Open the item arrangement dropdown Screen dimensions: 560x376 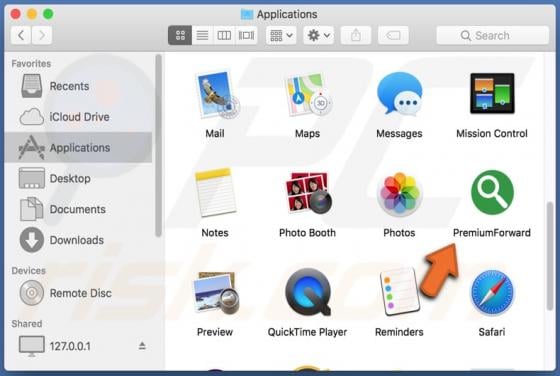click(281, 35)
